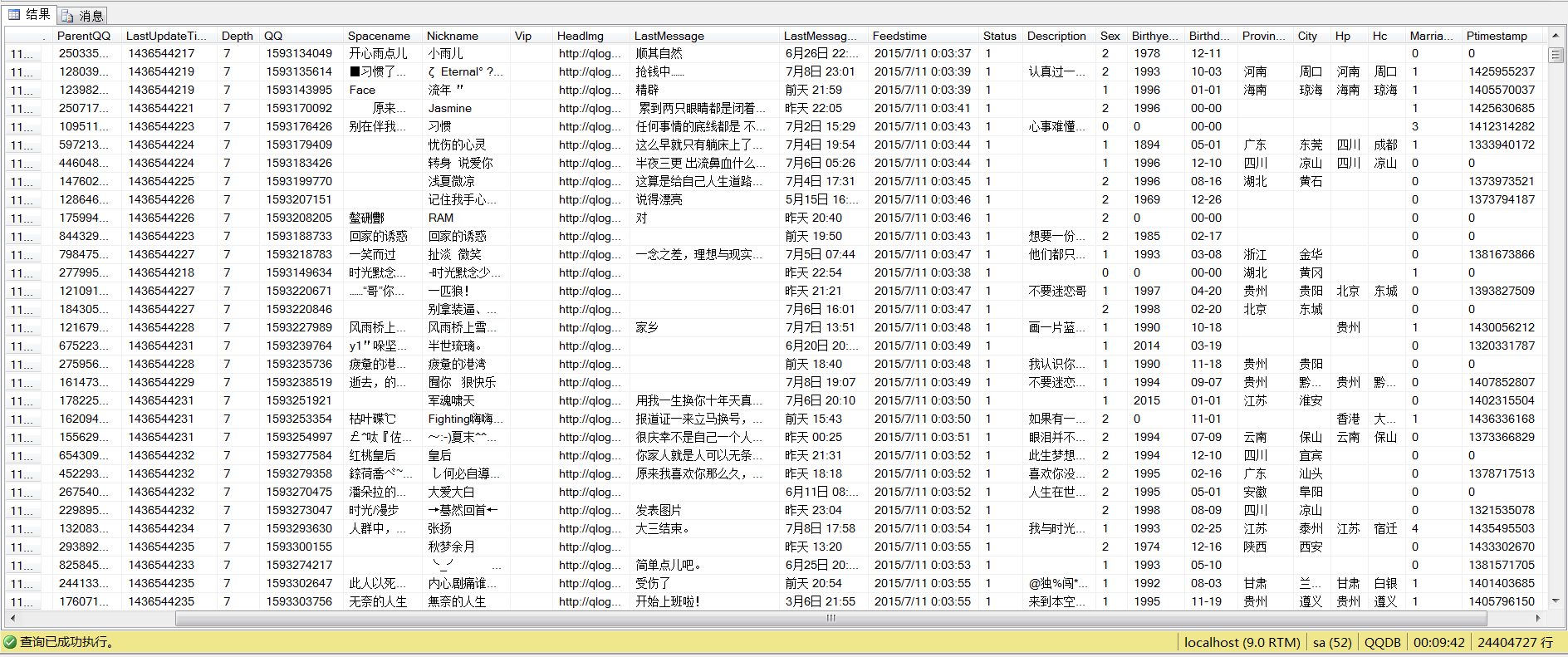
Task: Click the Marria... column header
Action: click(x=1433, y=36)
